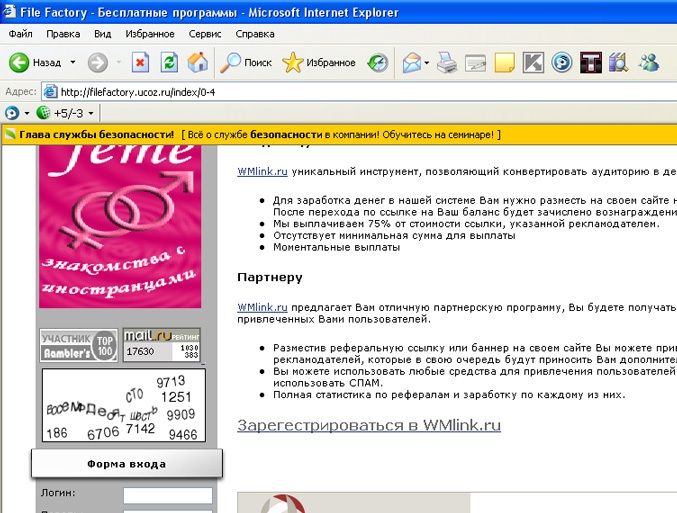Click the blue round swirl toolbar icon
This screenshot has width=677, height=513.
562,63
